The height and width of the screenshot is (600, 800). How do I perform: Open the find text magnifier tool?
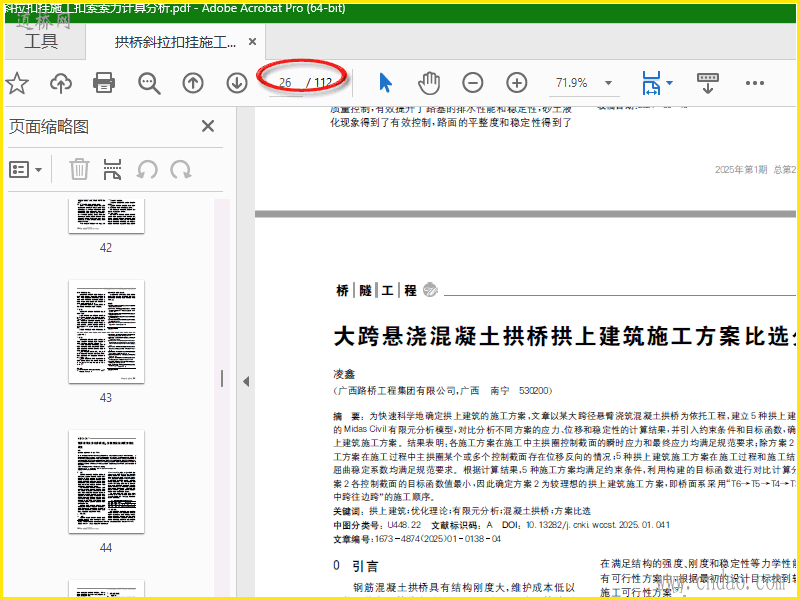[149, 83]
